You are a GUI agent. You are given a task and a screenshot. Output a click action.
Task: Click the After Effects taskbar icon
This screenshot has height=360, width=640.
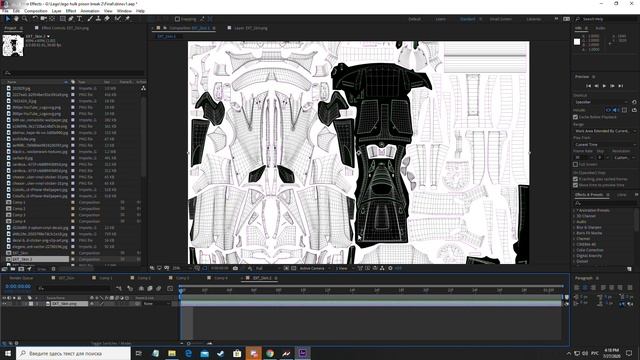pos(302,353)
